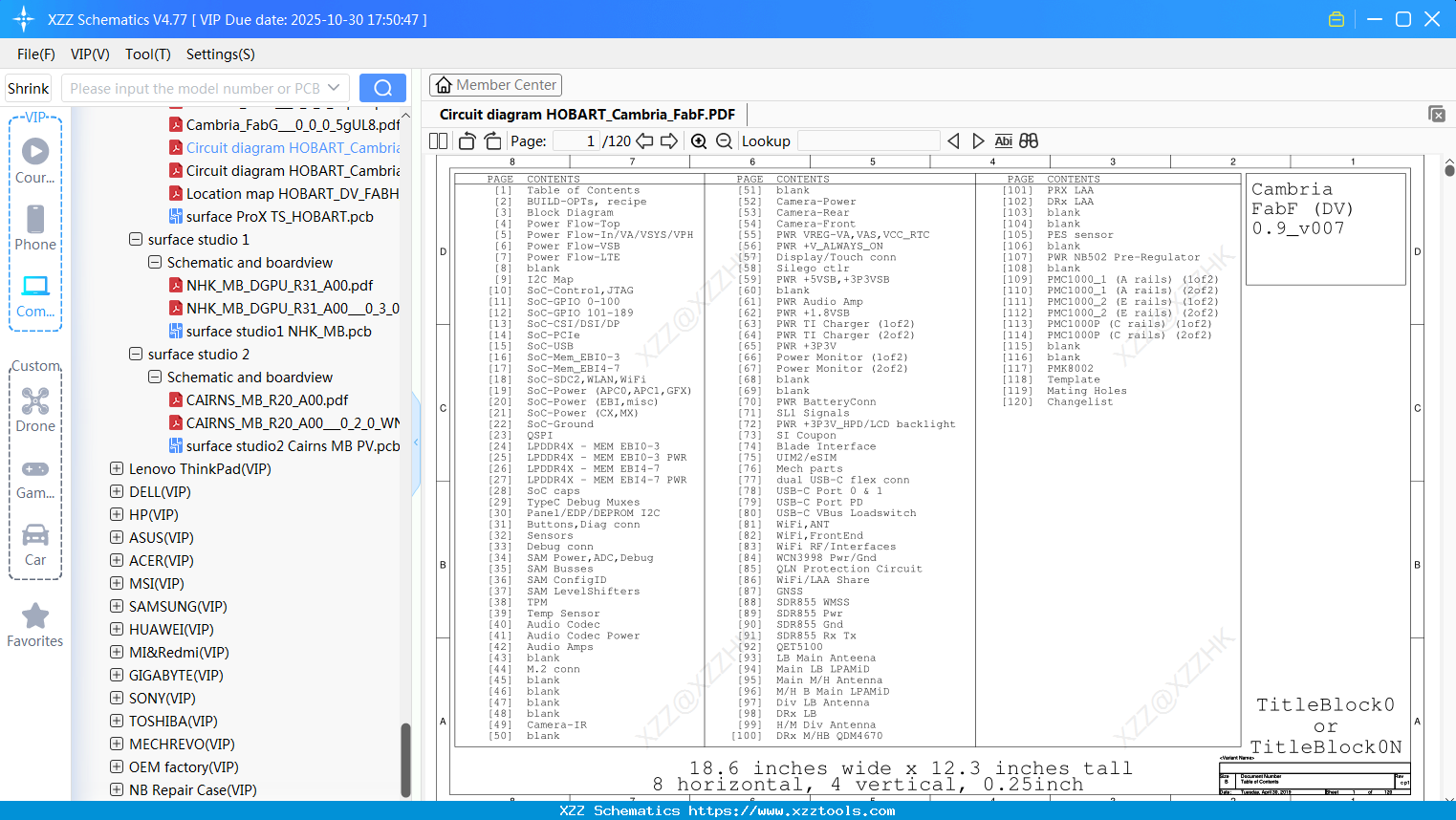Click the OEM factory(VIP) tree item
The image size is (1456, 820).
184,766
